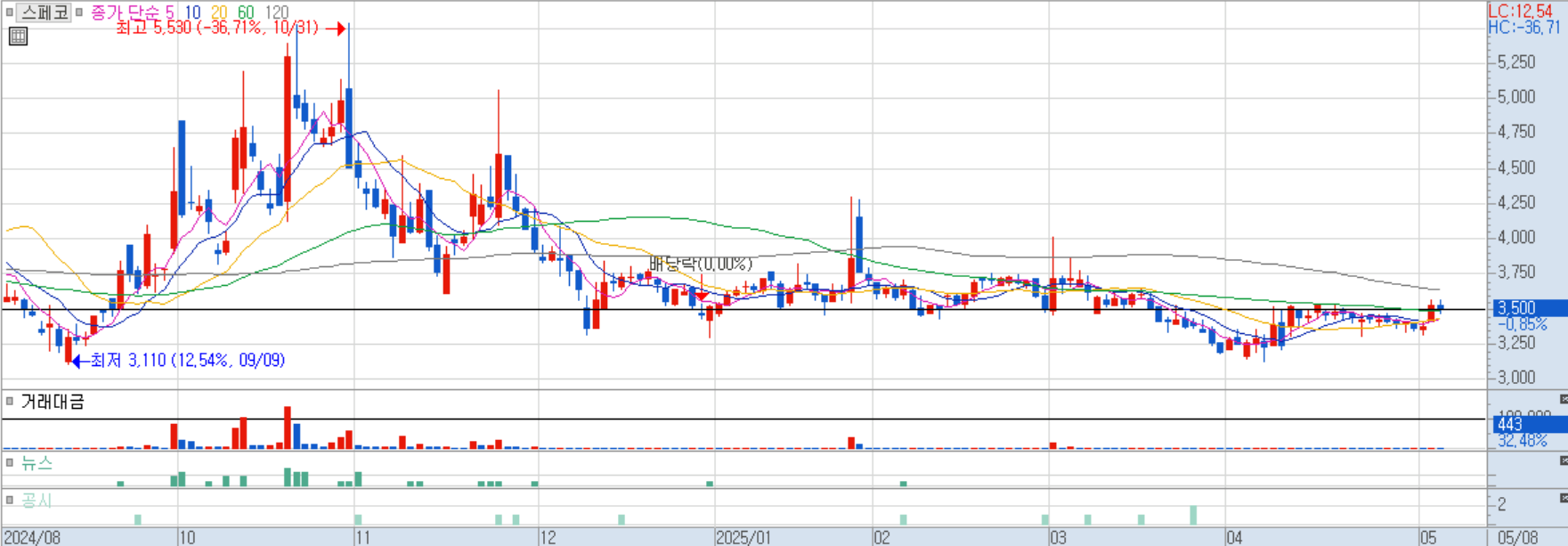
Task: Click the LC:12.54 readout
Action: (1520, 11)
